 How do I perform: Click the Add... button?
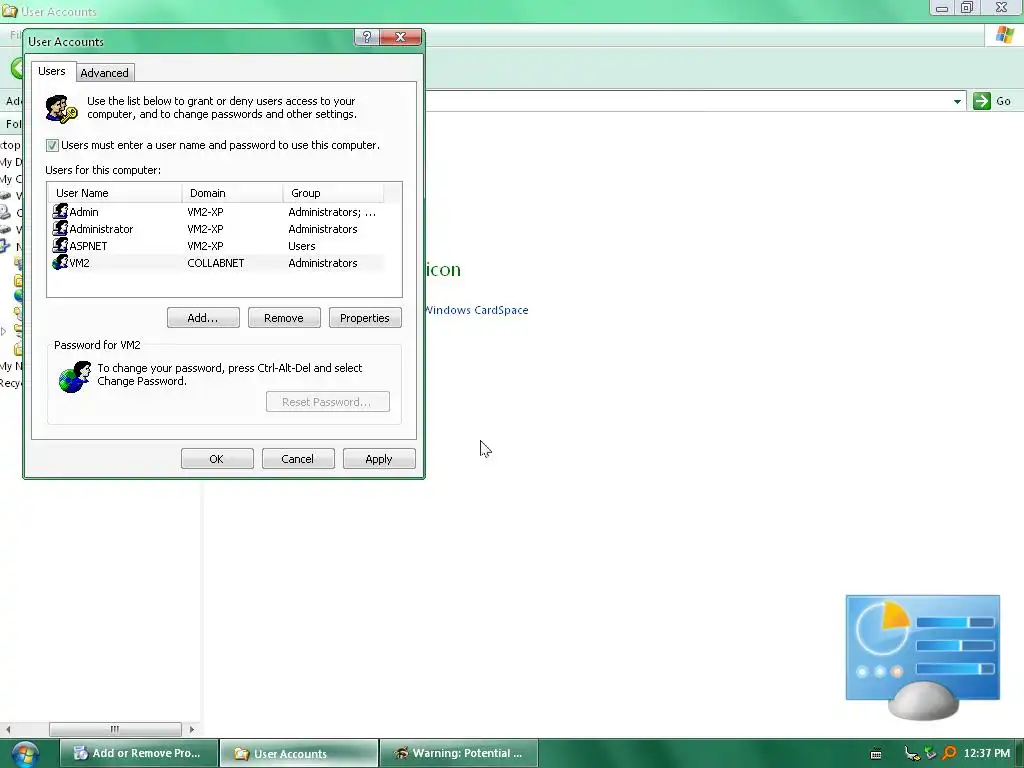(203, 318)
